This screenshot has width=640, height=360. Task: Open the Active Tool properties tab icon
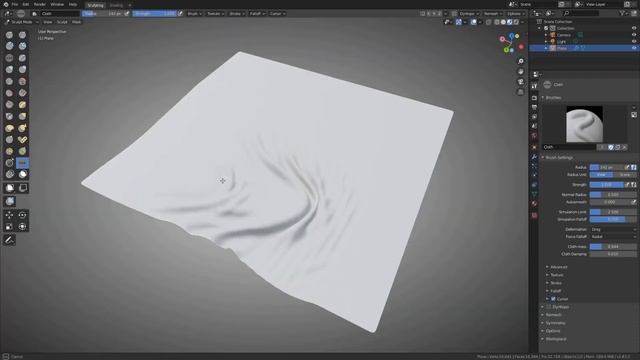[534, 86]
